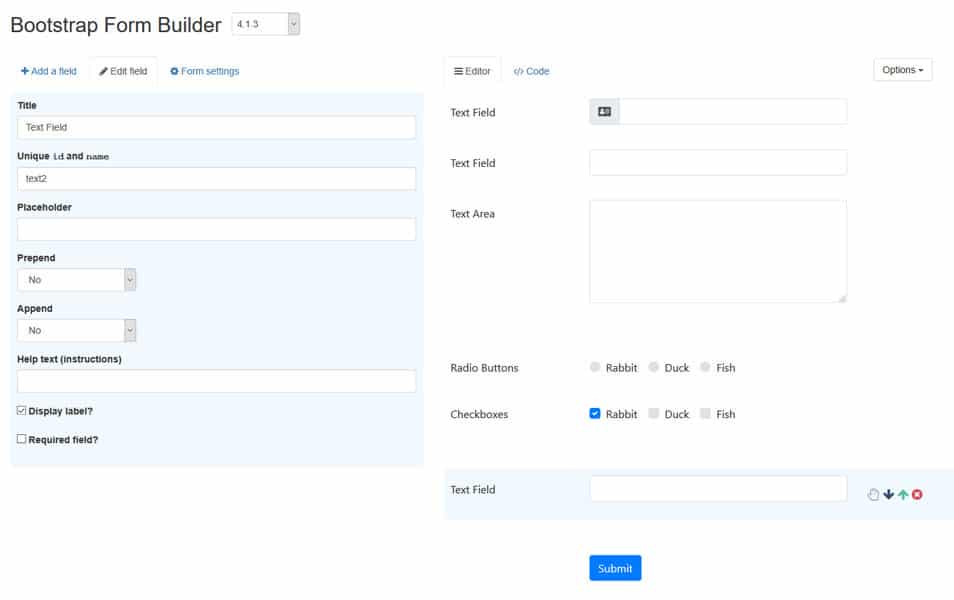Click inside the Placeholder input field
This screenshot has height=600, width=954.
tap(216, 228)
